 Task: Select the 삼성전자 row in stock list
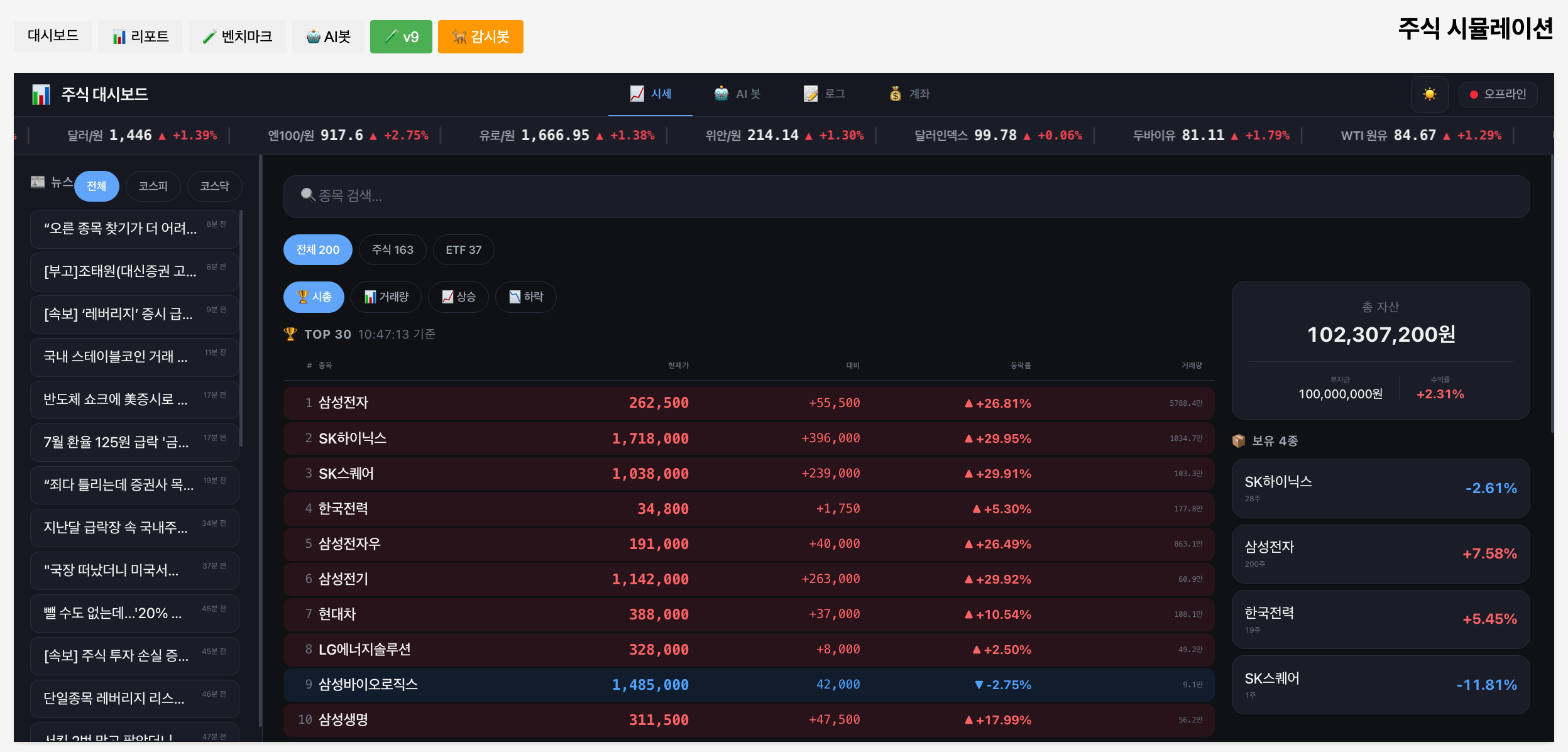pos(748,403)
